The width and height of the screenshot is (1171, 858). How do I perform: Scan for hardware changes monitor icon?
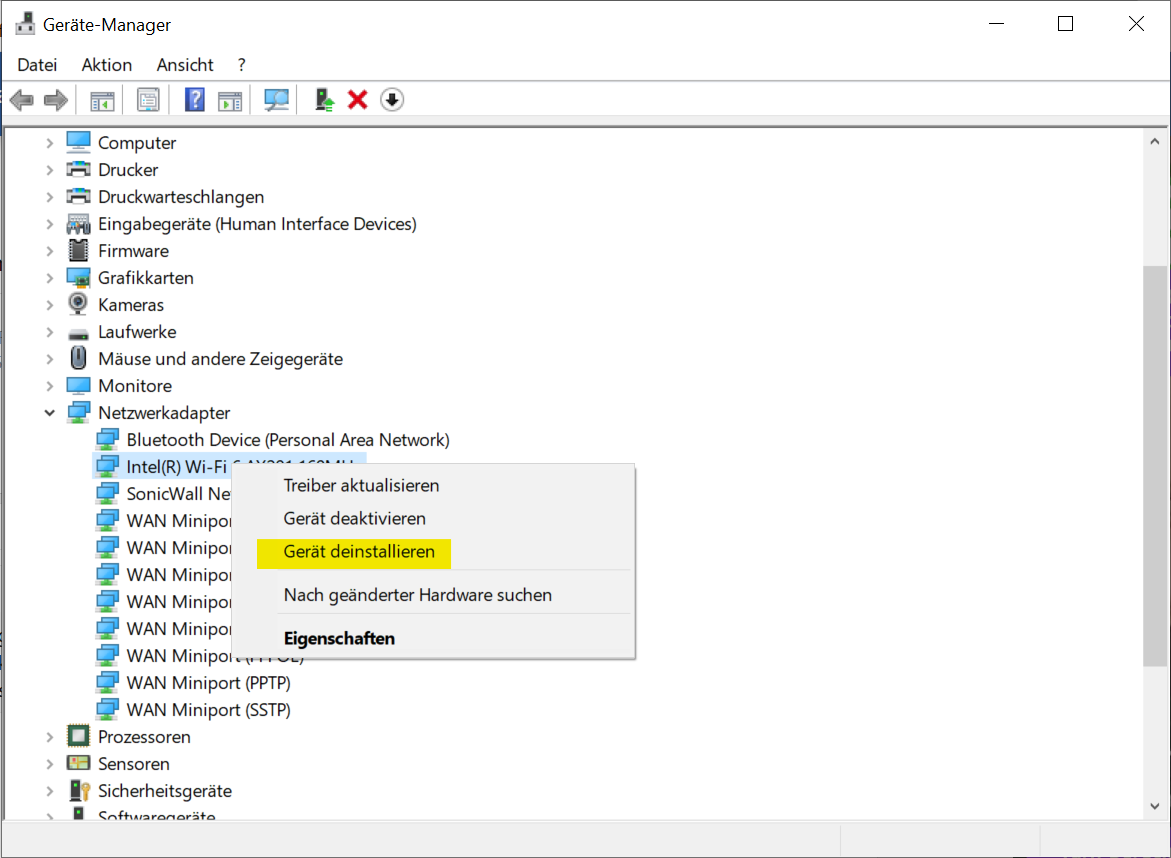tap(276, 100)
